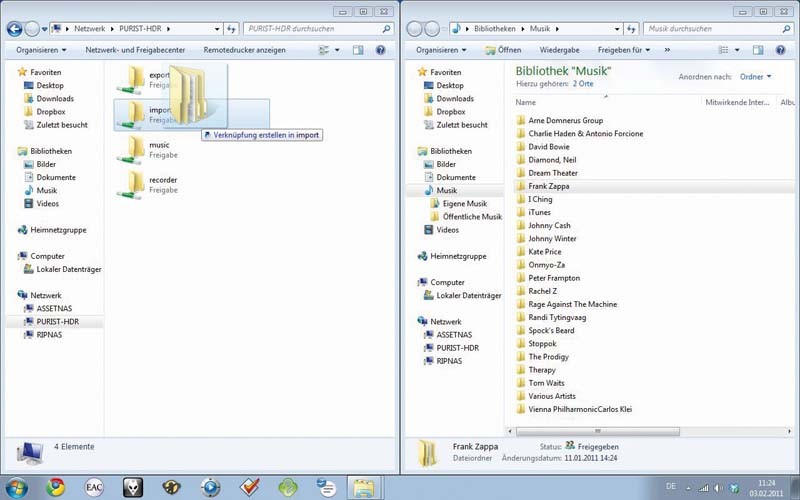Open view options arrow in left window
Image resolution: width=800 pixels, height=500 pixels.
coord(337,50)
